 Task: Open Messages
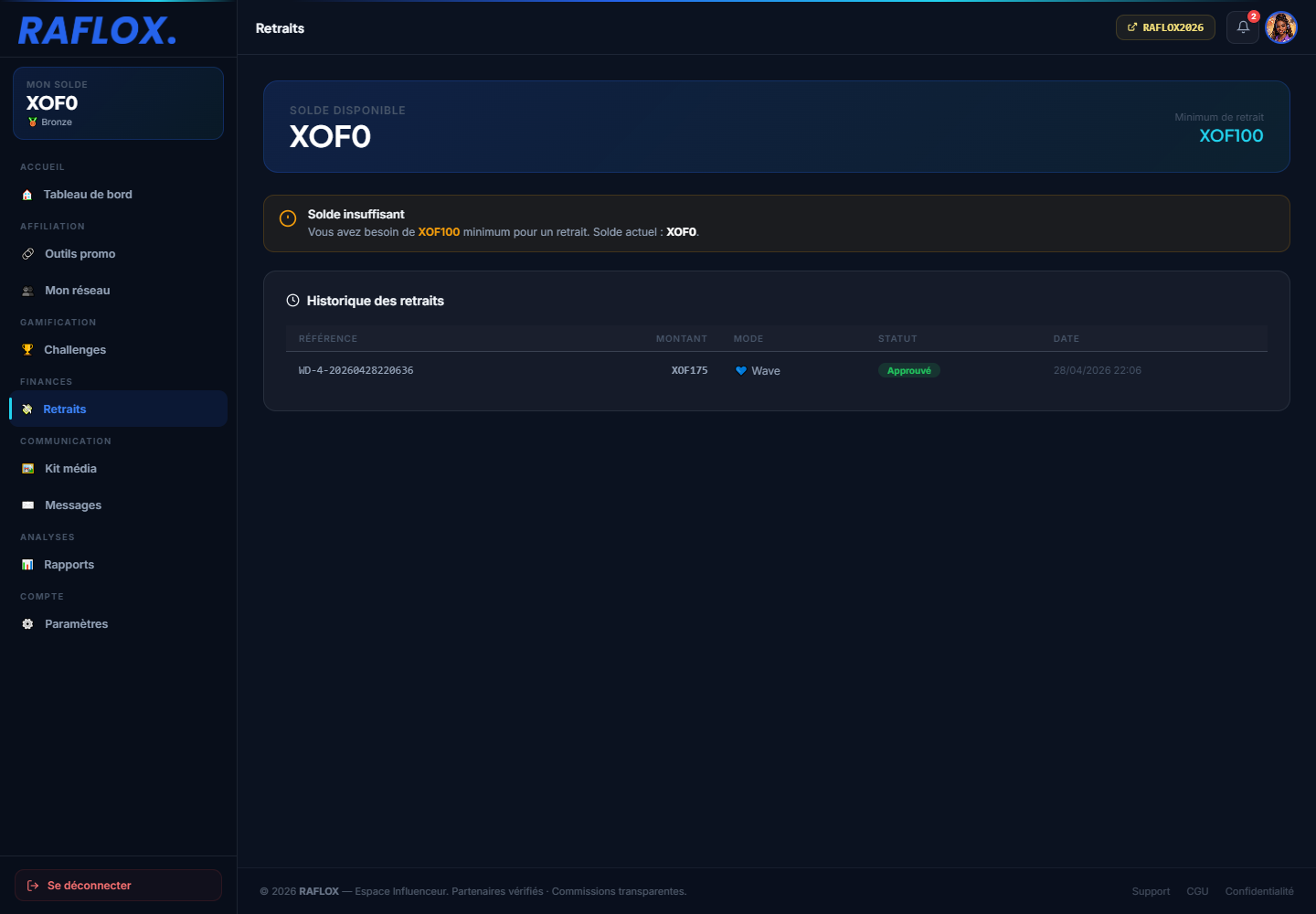point(119,505)
